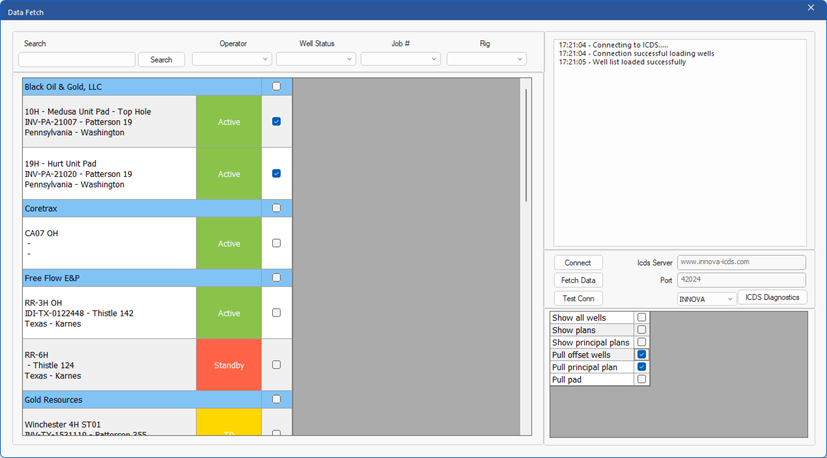Toggle the Pull pad checkbox
The image size is (827, 458).
click(642, 380)
